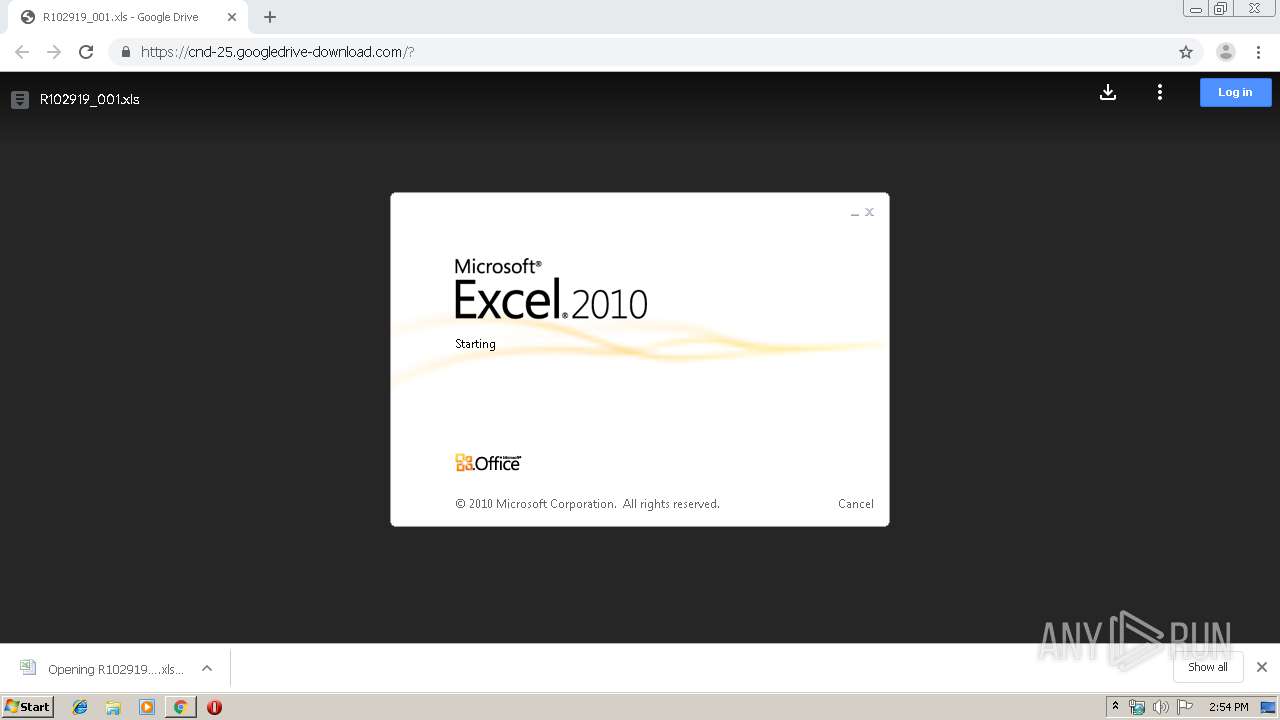Image resolution: width=1280 pixels, height=720 pixels.
Task: Switch to Chrome in the taskbar
Action: [180, 707]
